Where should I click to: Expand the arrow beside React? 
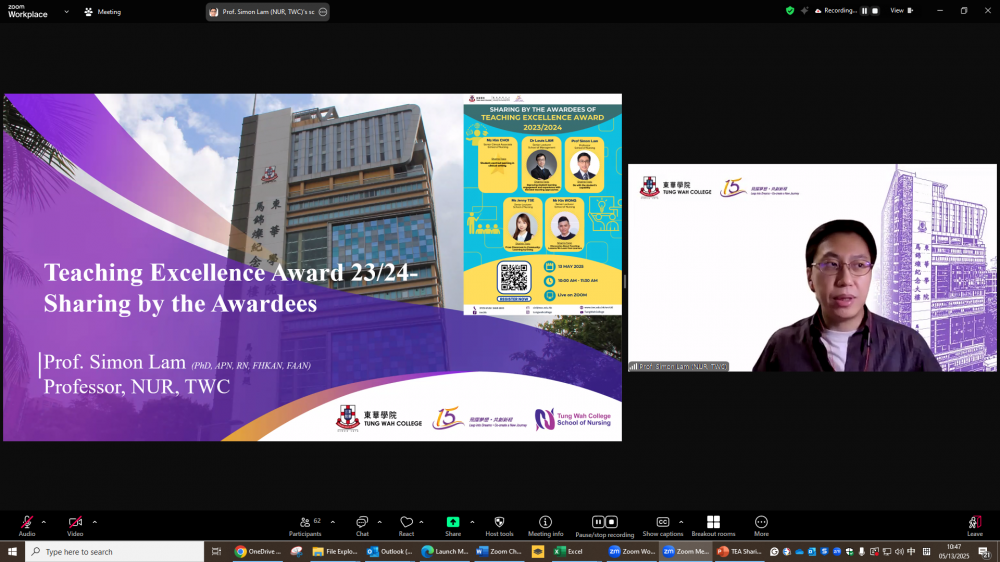click(422, 522)
